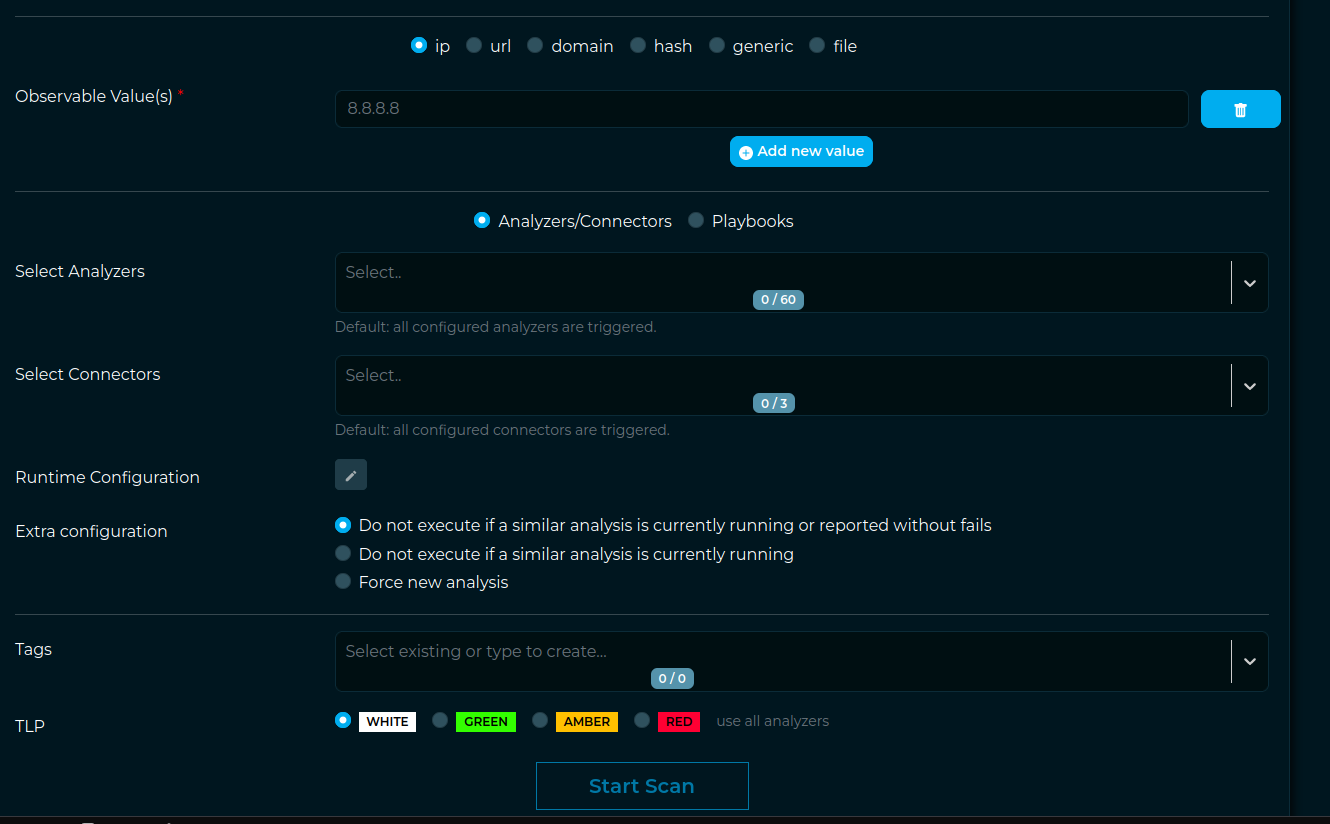The height and width of the screenshot is (824, 1330).
Task: Click the WHITE TLP color badge
Action: point(387,721)
